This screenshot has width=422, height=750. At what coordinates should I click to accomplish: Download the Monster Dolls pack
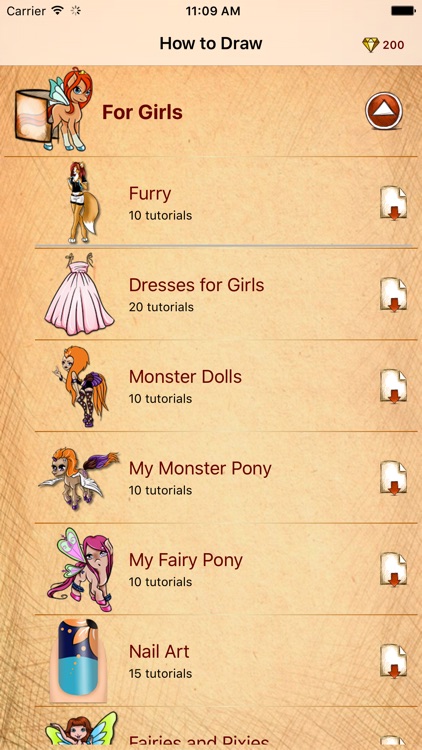(x=393, y=386)
